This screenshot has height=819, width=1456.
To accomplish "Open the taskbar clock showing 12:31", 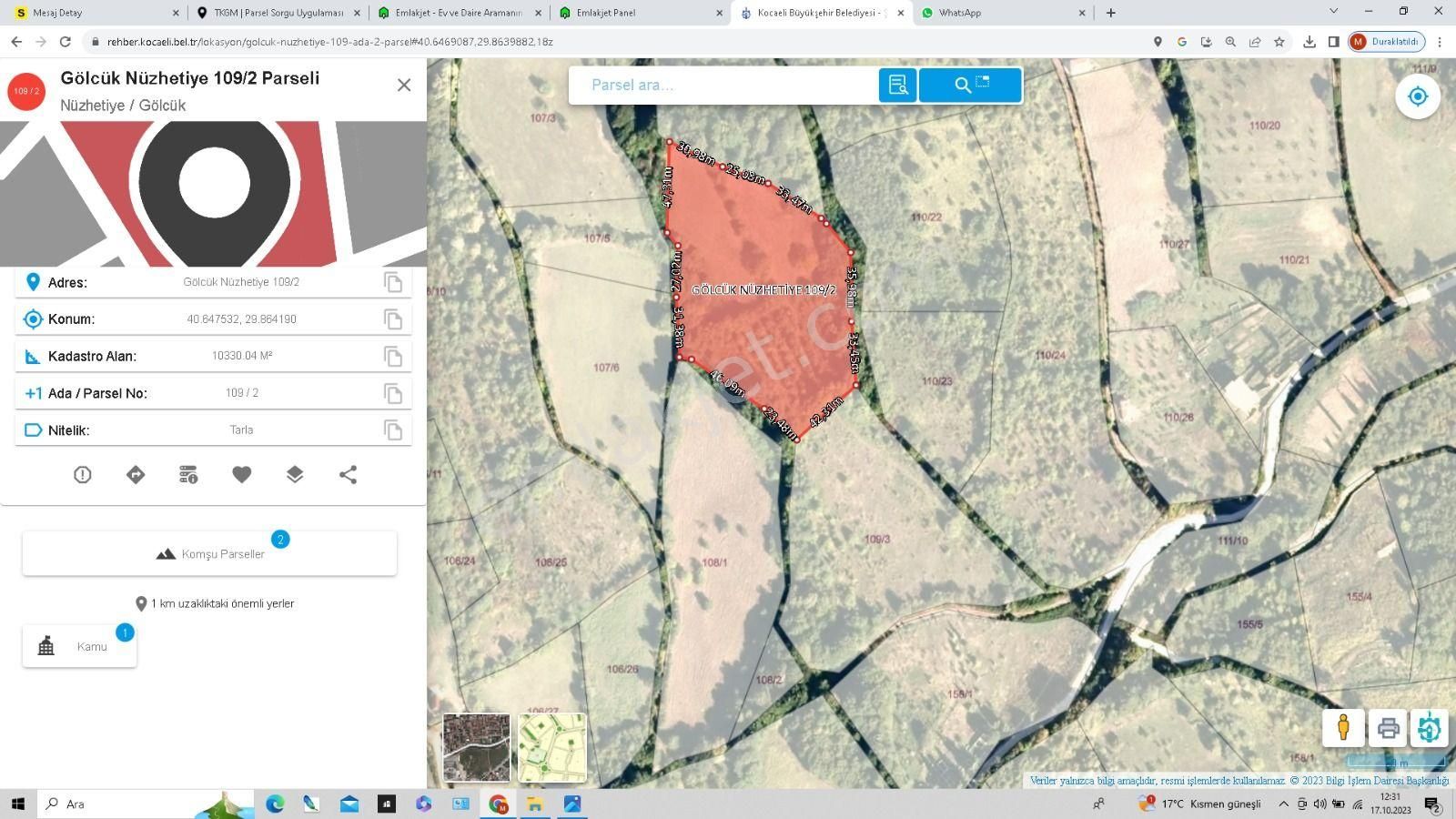I will [x=1390, y=804].
